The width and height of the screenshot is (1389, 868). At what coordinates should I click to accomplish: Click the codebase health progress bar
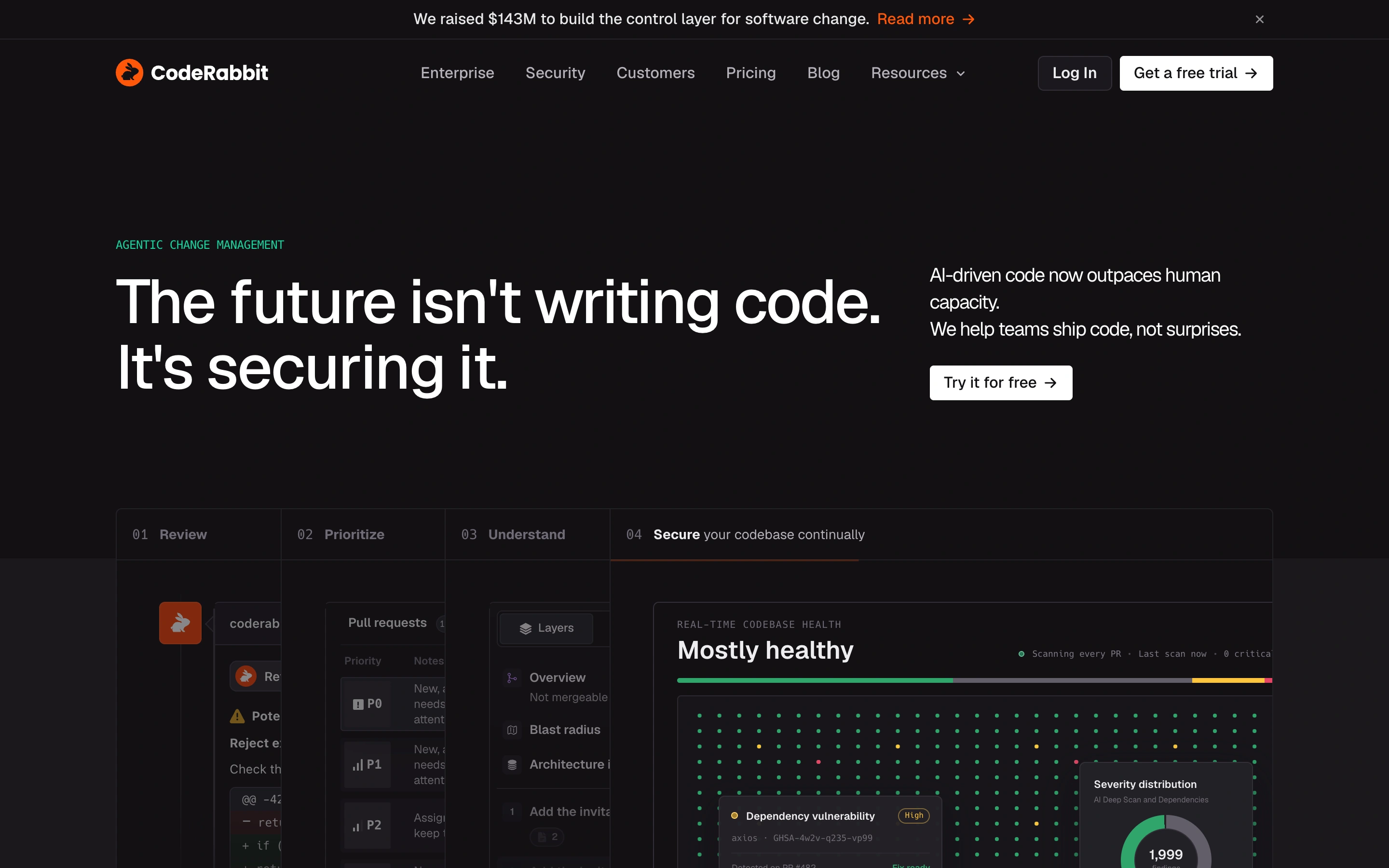[x=975, y=680]
